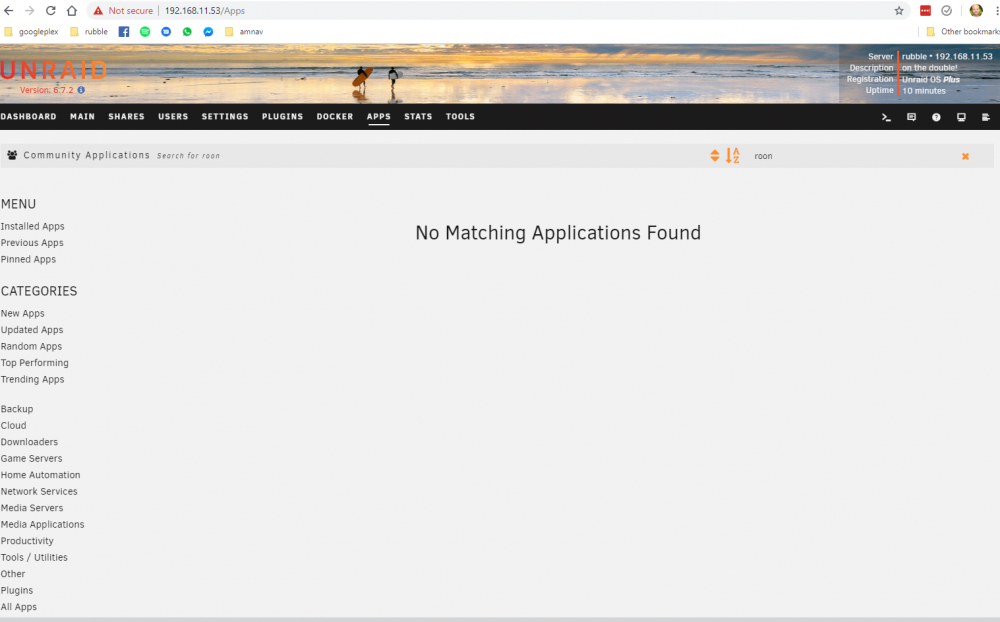Browse the Updated Apps category
Viewport: 1000px width, 622px height.
coord(32,330)
